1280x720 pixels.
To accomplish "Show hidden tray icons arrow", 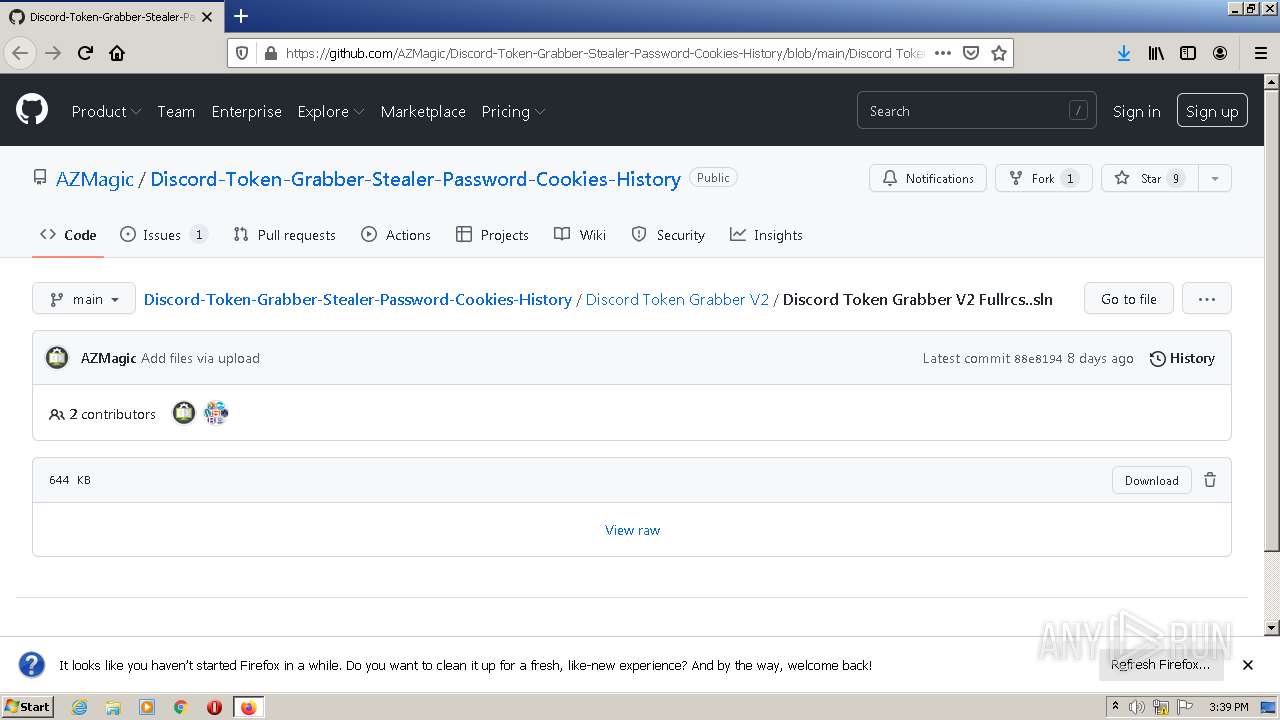I will tap(1116, 707).
